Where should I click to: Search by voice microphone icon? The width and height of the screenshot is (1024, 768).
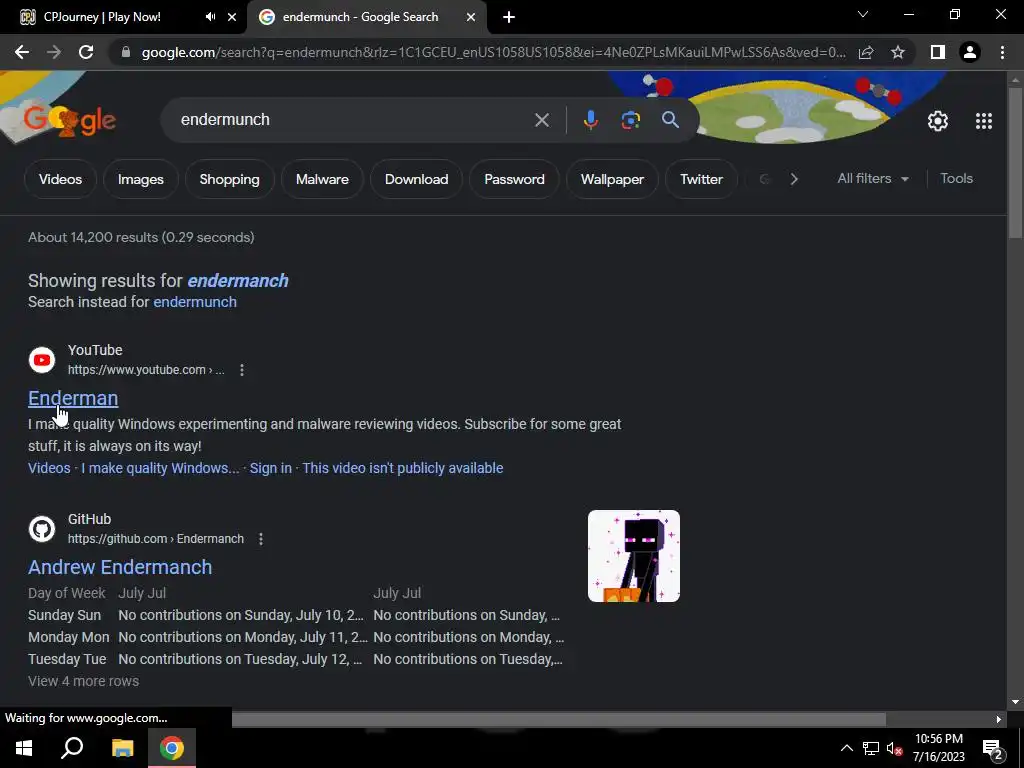(x=590, y=120)
